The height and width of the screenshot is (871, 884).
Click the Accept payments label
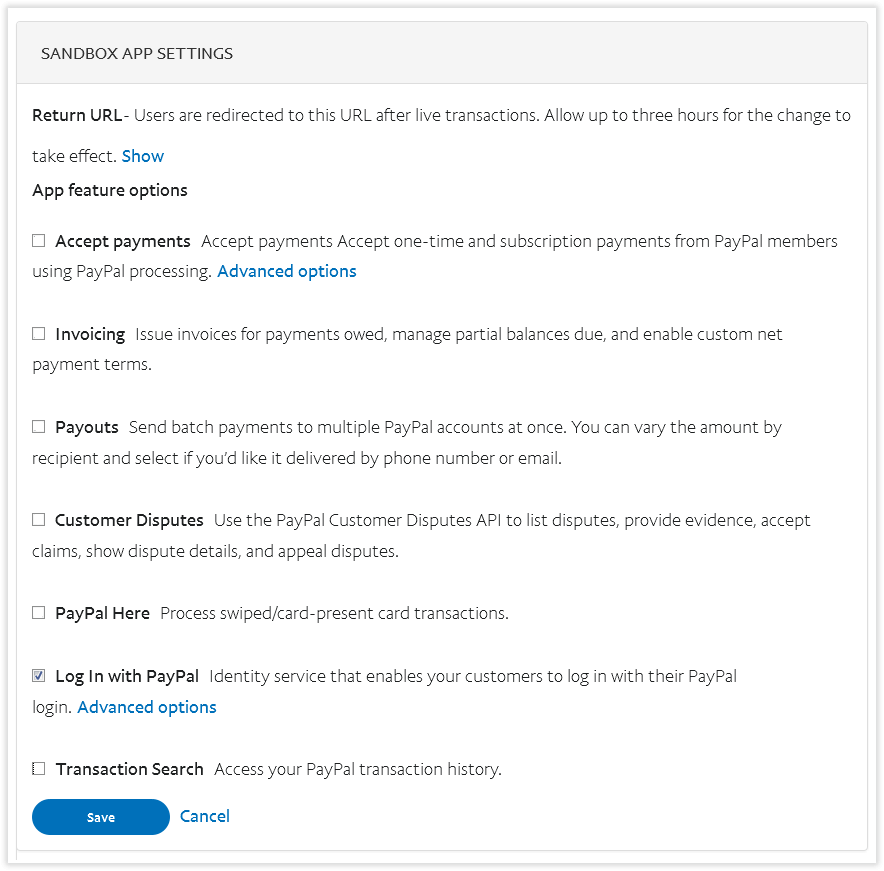coord(123,241)
